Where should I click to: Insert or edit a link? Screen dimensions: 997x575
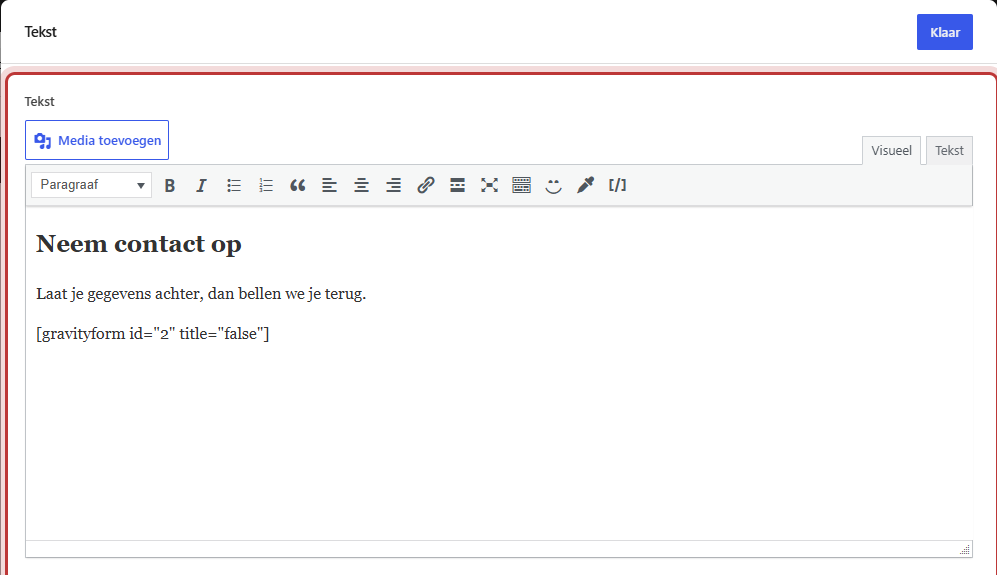pyautogui.click(x=425, y=185)
